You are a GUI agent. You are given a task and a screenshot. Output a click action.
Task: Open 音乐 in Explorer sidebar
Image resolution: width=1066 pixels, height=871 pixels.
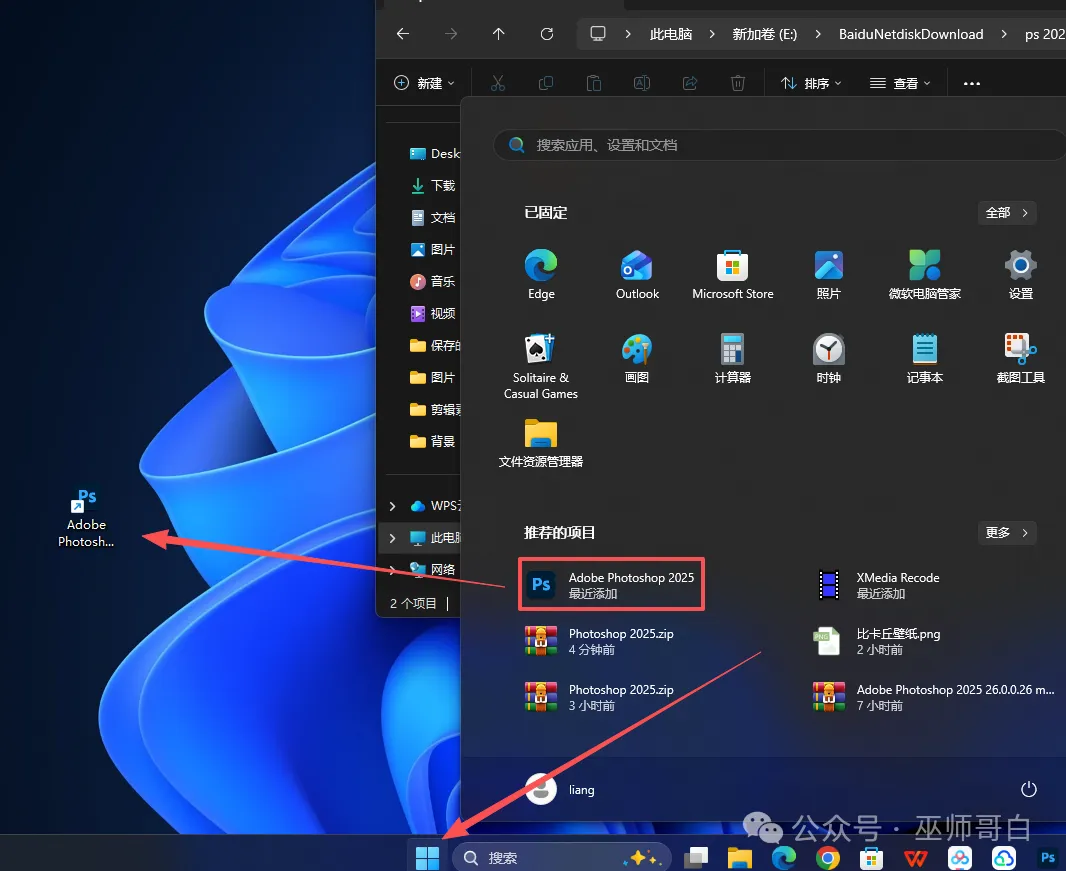(434, 281)
